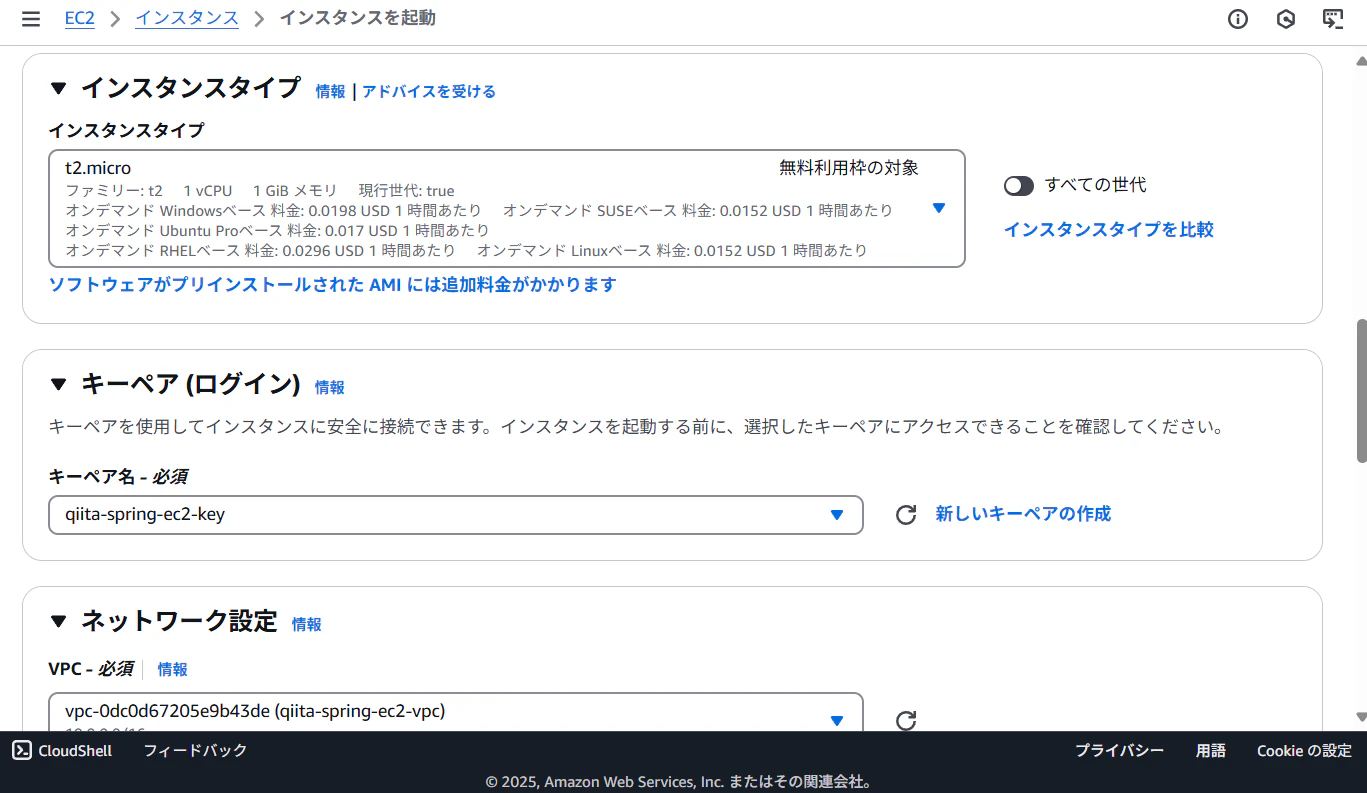Open 情報 link beside キーペア heading
Screen dimensions: 1367x793
330,387
